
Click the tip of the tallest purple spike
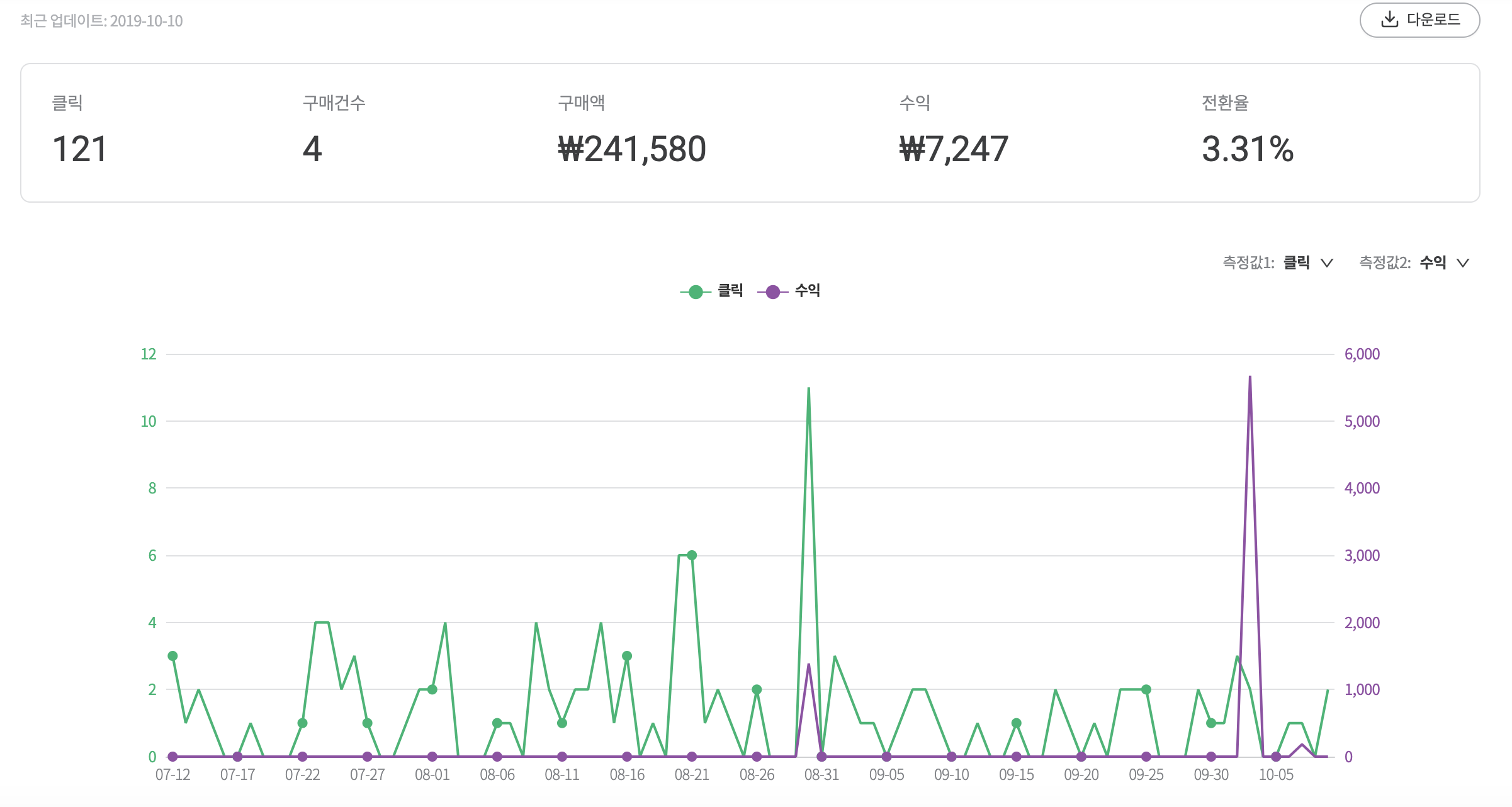(1250, 376)
